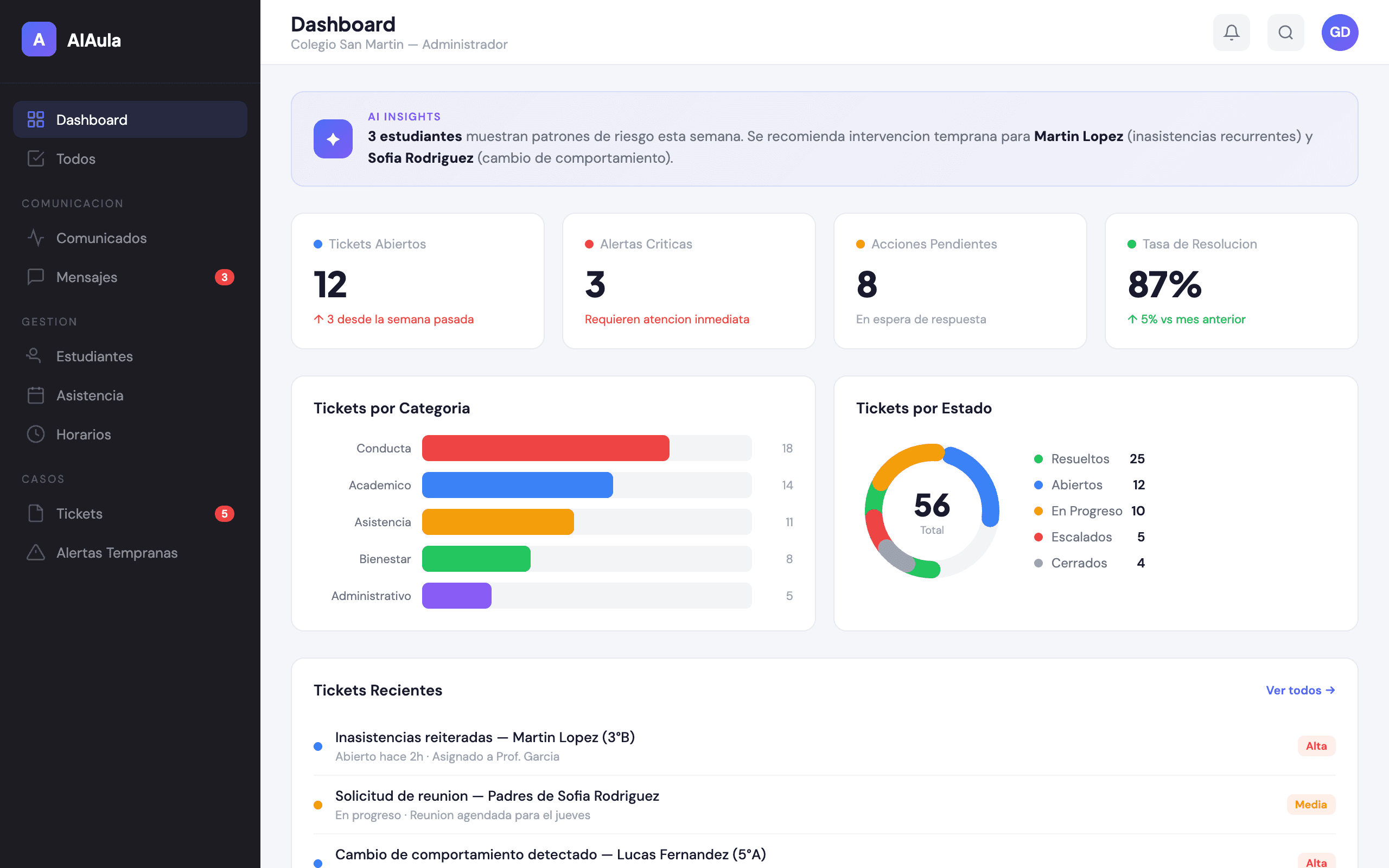The height and width of the screenshot is (868, 1389).
Task: Open the Horarios clock icon
Action: 35,434
